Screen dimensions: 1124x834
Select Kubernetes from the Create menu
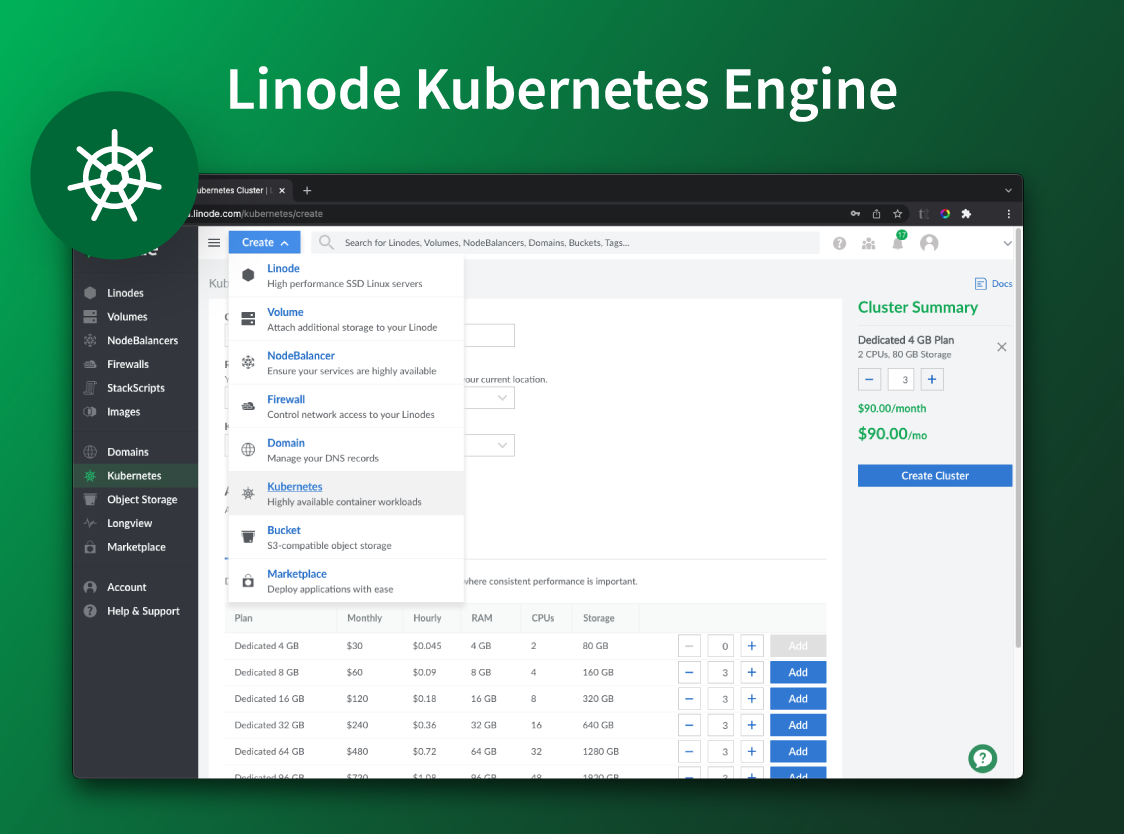[295, 486]
